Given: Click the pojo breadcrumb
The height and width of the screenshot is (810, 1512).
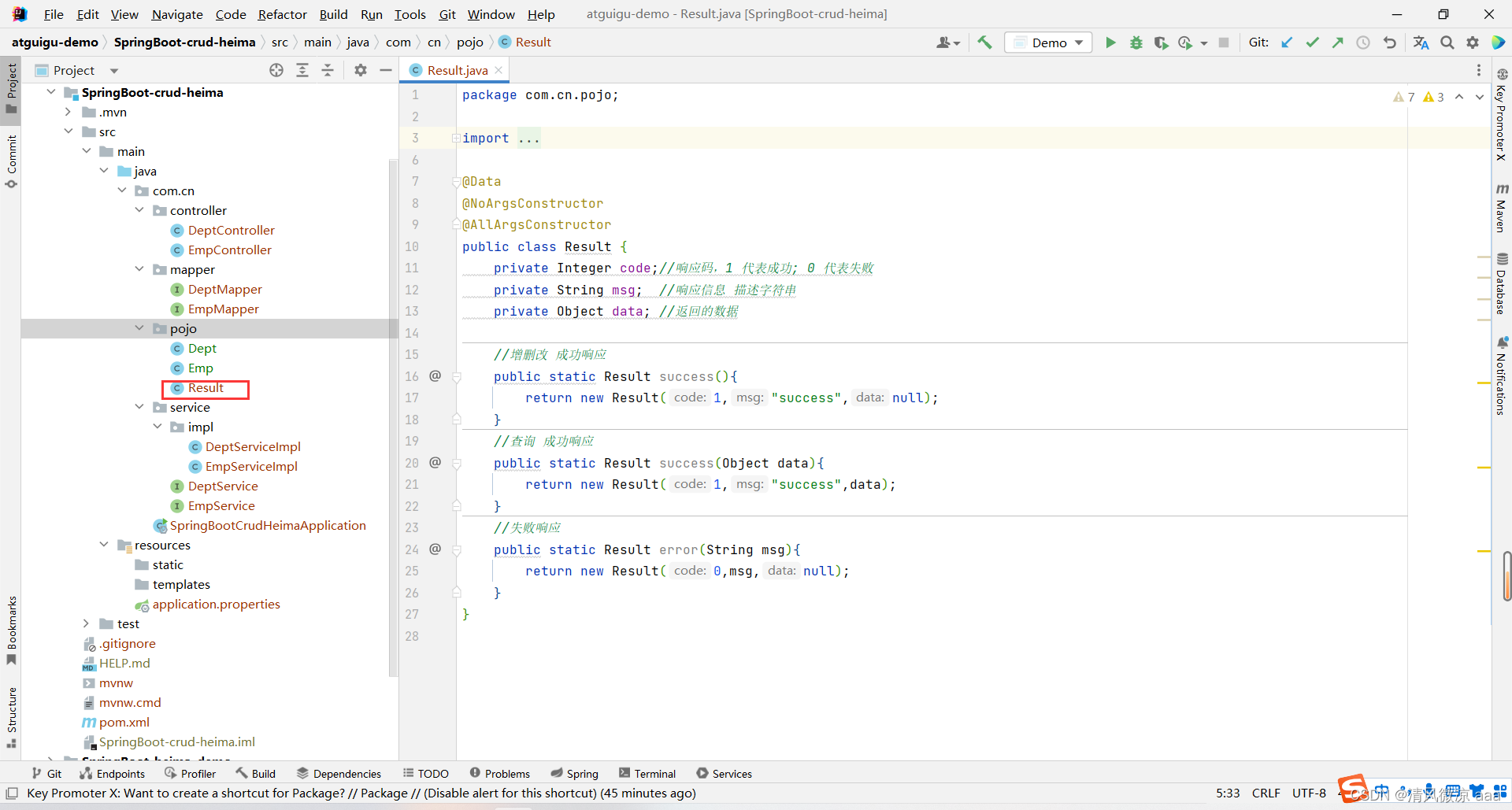Looking at the screenshot, I should tap(470, 43).
